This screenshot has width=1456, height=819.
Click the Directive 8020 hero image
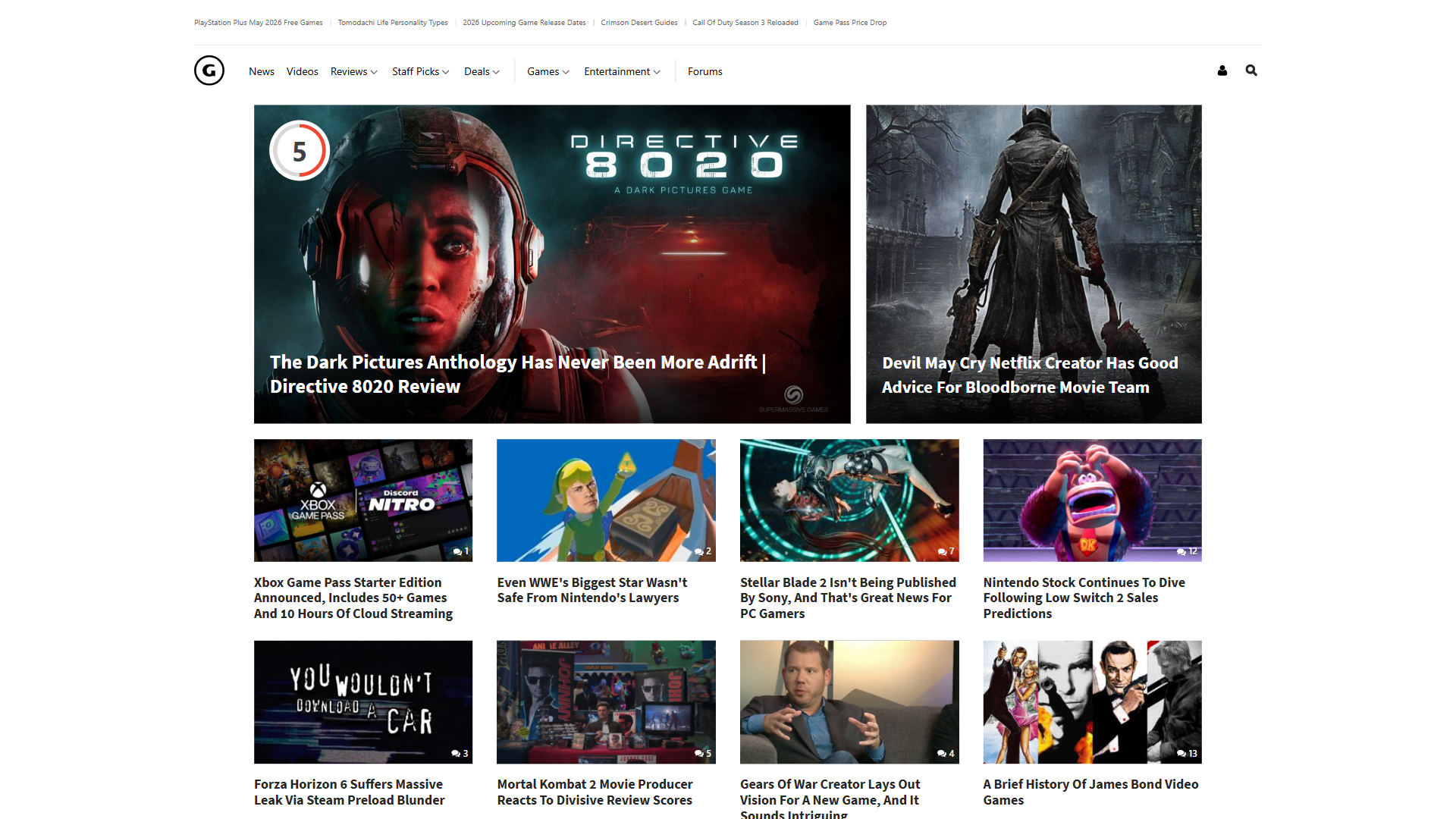coord(552,264)
